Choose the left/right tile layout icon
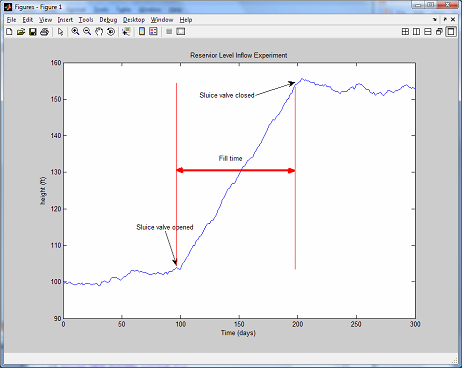The width and height of the screenshot is (463, 370). pyautogui.click(x=416, y=32)
